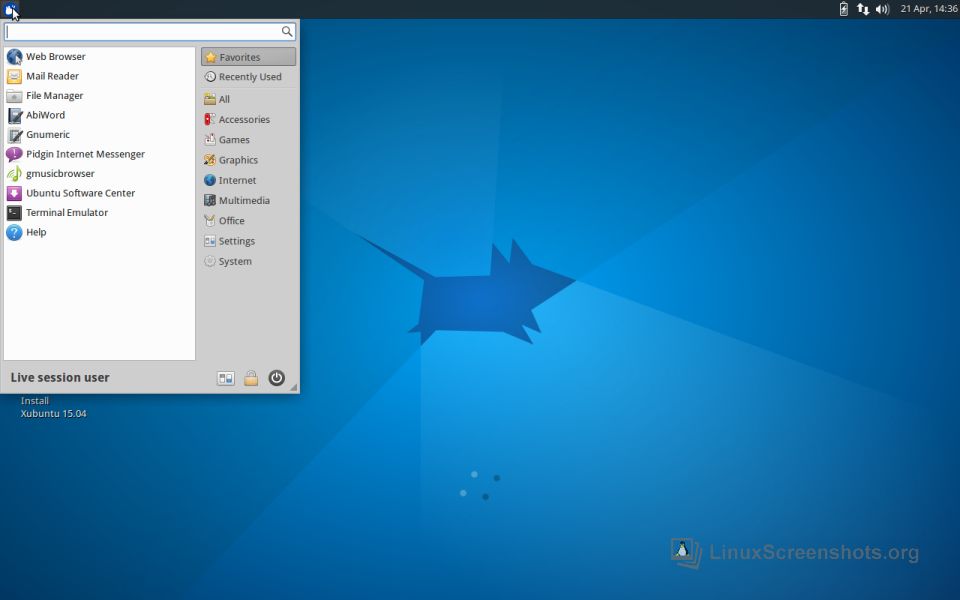
Task: Expand the Accessories category
Action: coord(243,120)
